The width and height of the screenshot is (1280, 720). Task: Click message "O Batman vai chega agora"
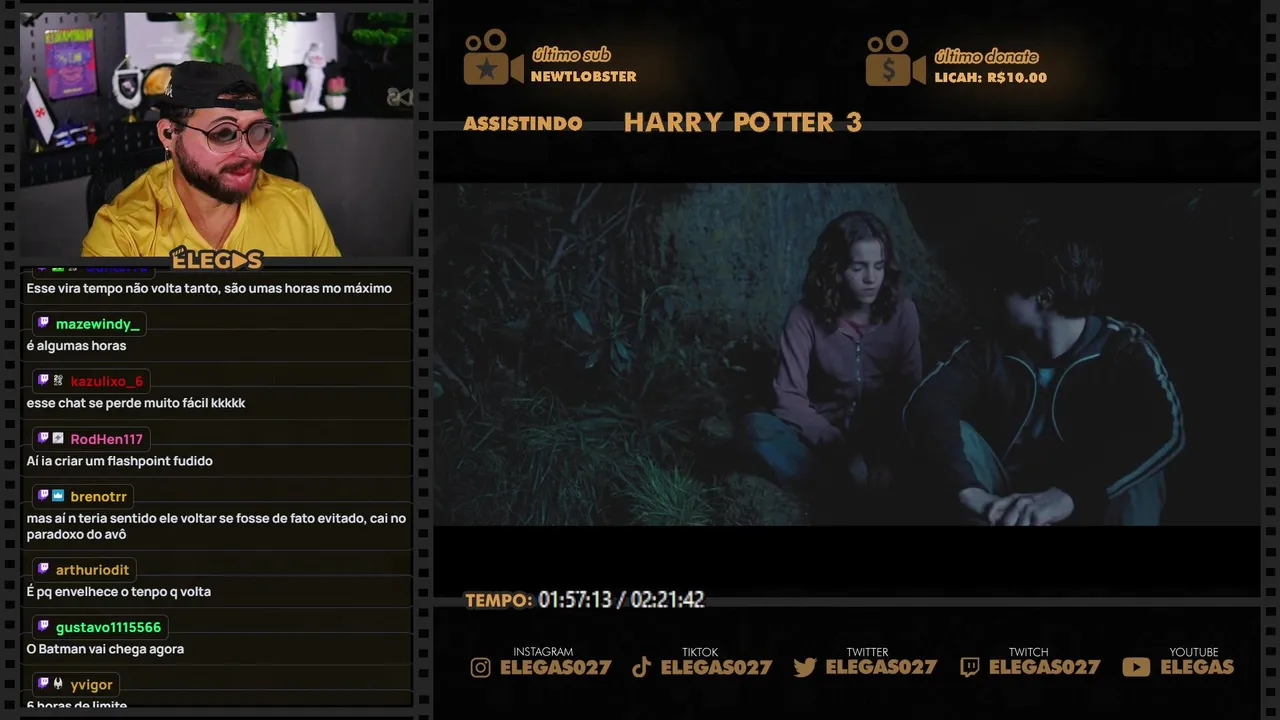(105, 649)
